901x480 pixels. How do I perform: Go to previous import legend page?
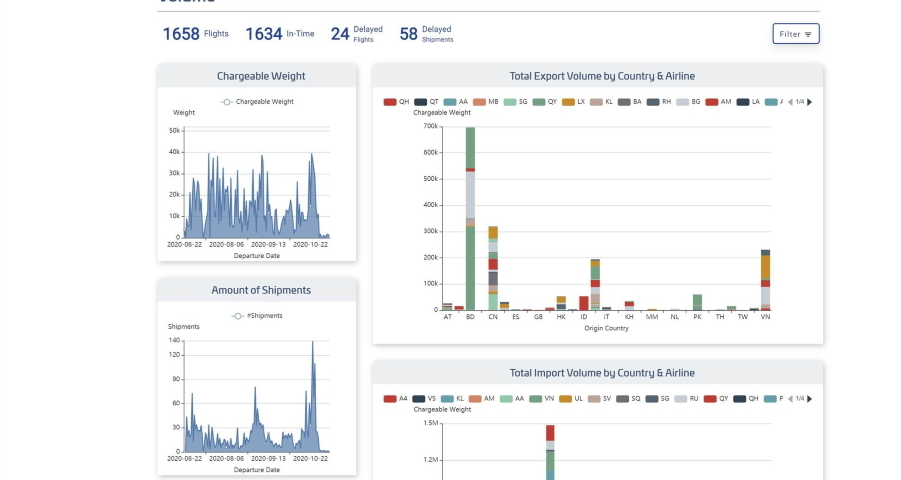tap(790, 399)
